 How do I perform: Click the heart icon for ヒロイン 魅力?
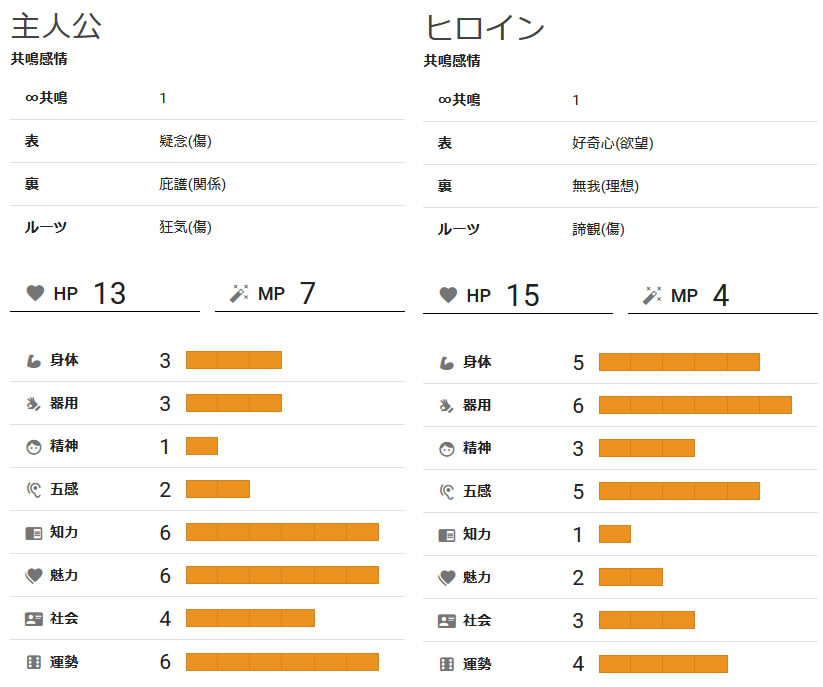coord(447,577)
